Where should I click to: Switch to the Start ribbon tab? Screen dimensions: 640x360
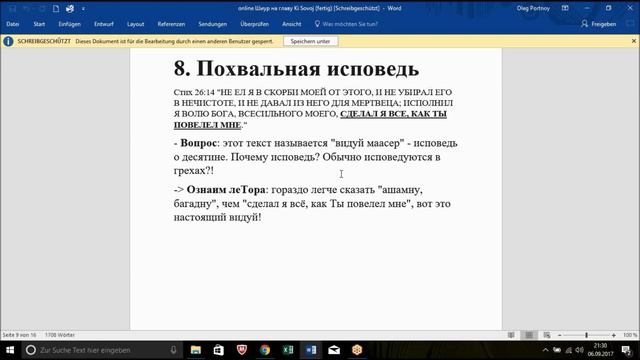pos(39,24)
